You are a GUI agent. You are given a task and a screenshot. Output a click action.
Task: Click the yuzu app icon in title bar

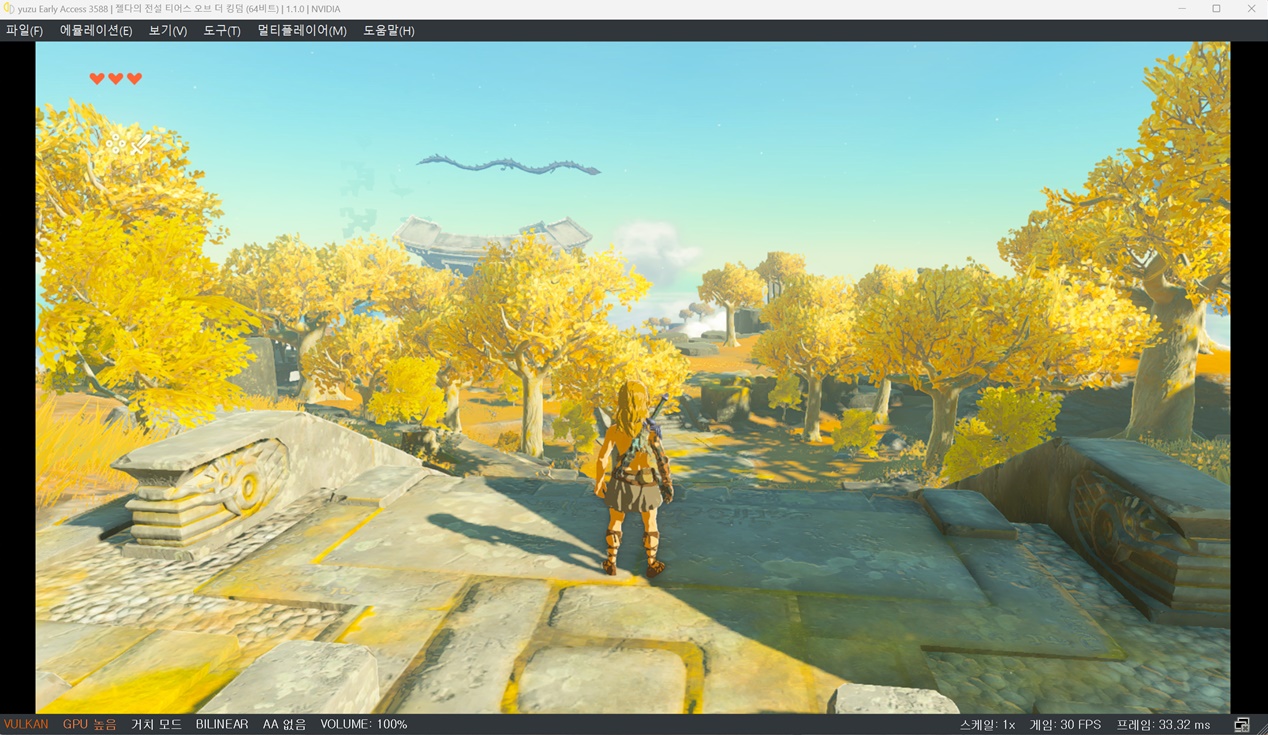pos(8,9)
